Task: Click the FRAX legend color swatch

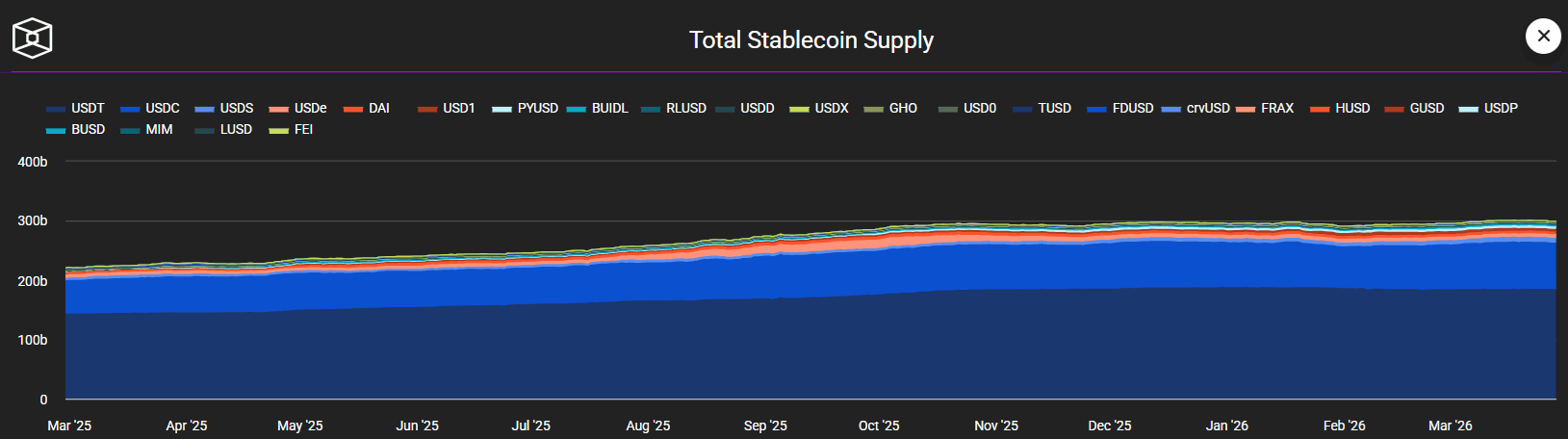Action: 1246,109
